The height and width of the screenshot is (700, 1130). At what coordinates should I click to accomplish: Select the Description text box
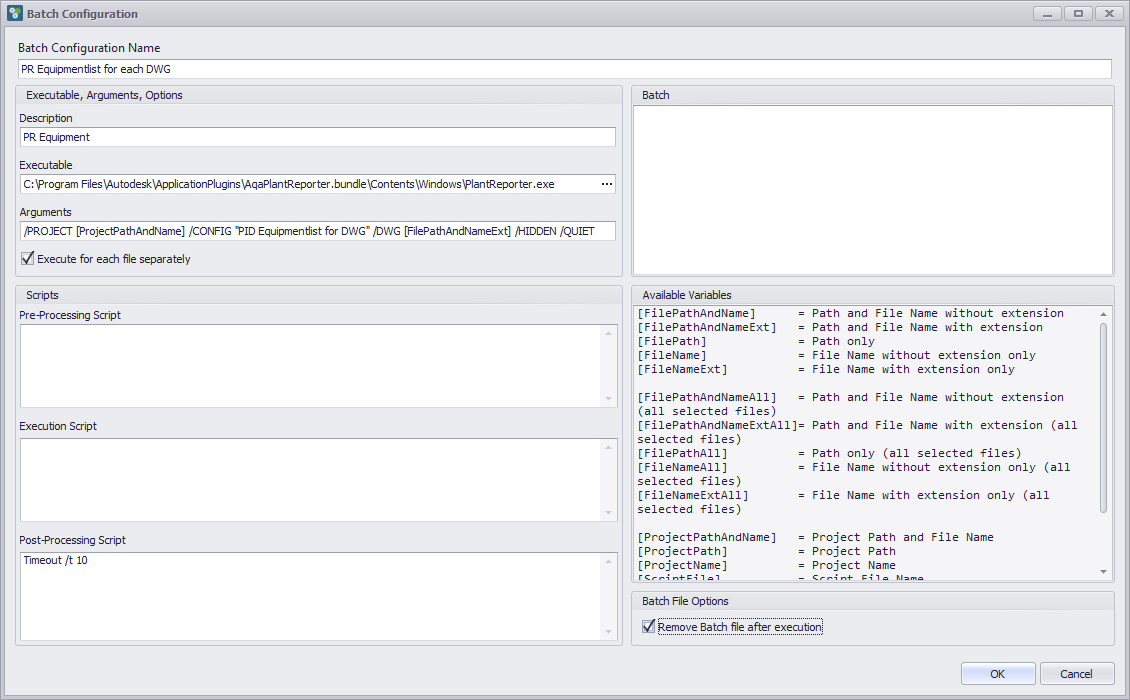coord(317,136)
